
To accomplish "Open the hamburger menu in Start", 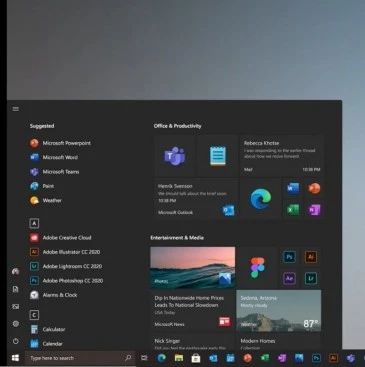I will (16, 109).
